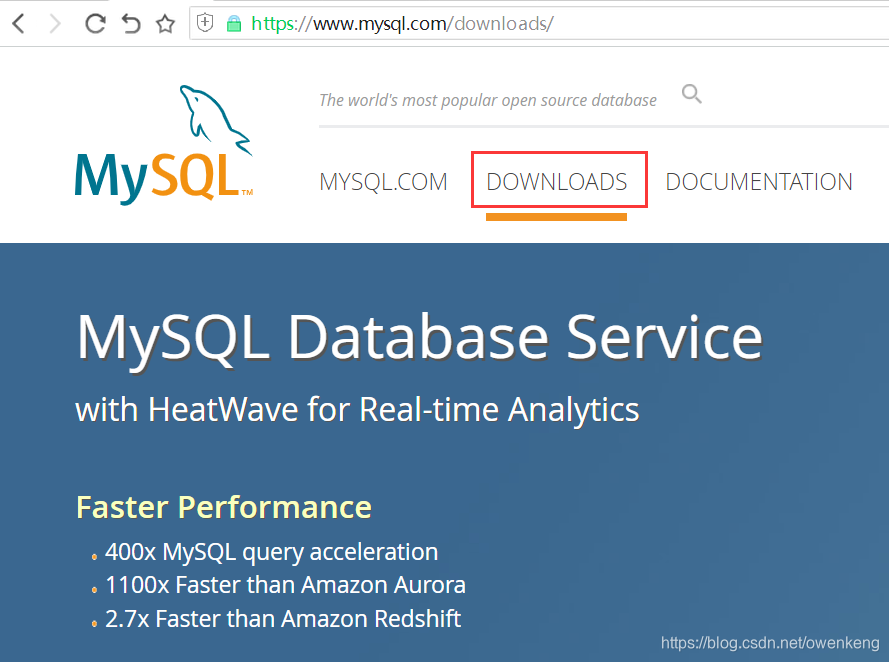Click 'with HeatWave for Real-time Analytics' text
Image resolution: width=889 pixels, height=662 pixels.
(x=357, y=409)
